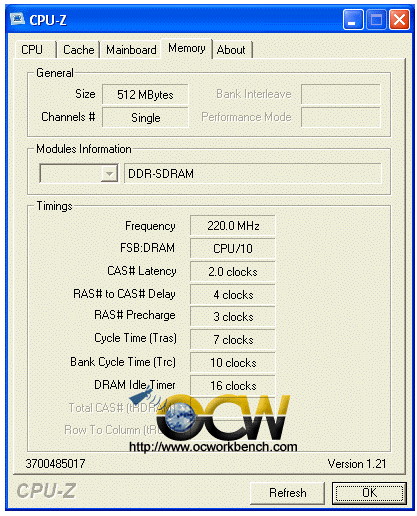Click the Channels Single value field
This screenshot has height=516, width=417.
[145, 117]
